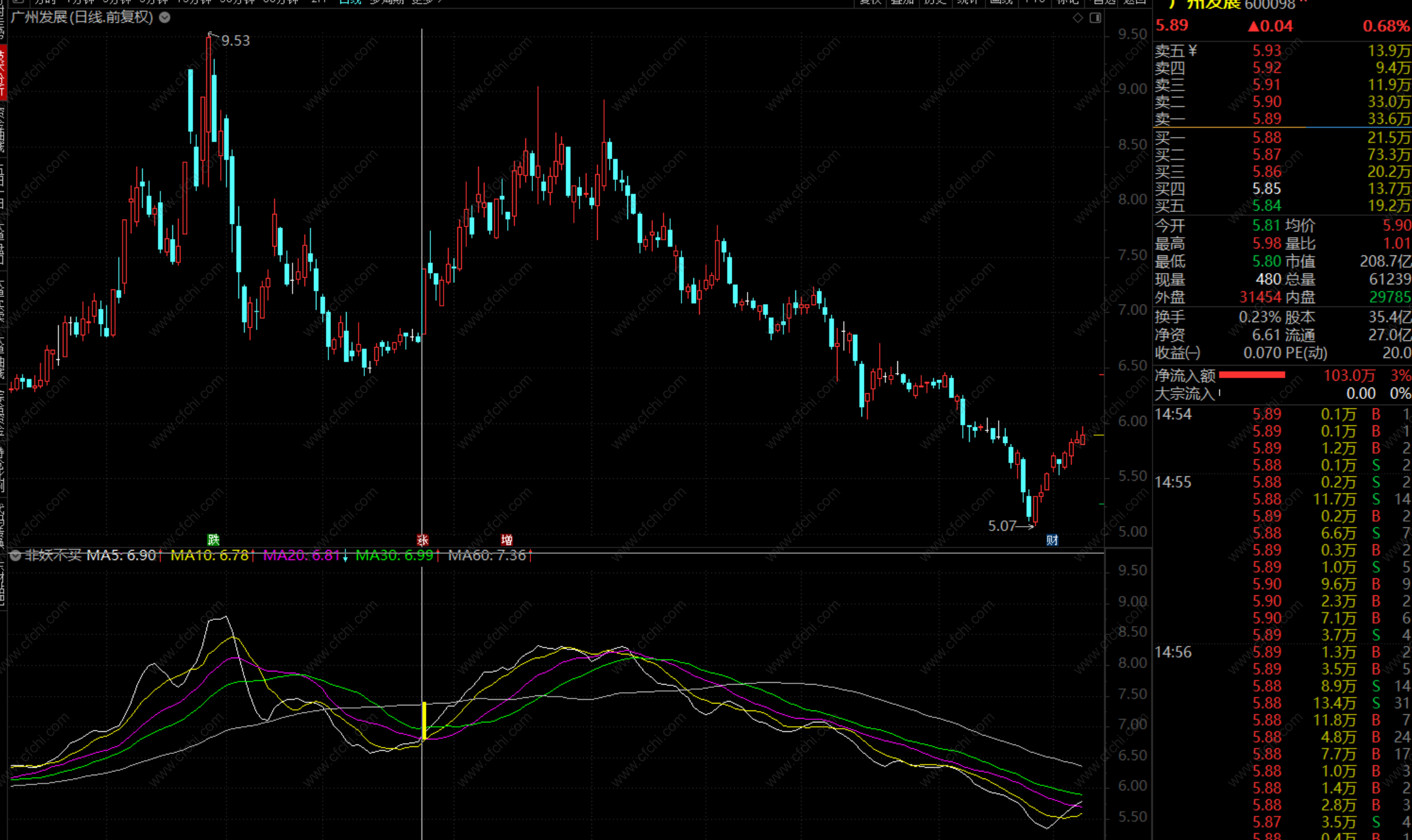
Task: Select the 日线 period tab
Action: (350, 2)
